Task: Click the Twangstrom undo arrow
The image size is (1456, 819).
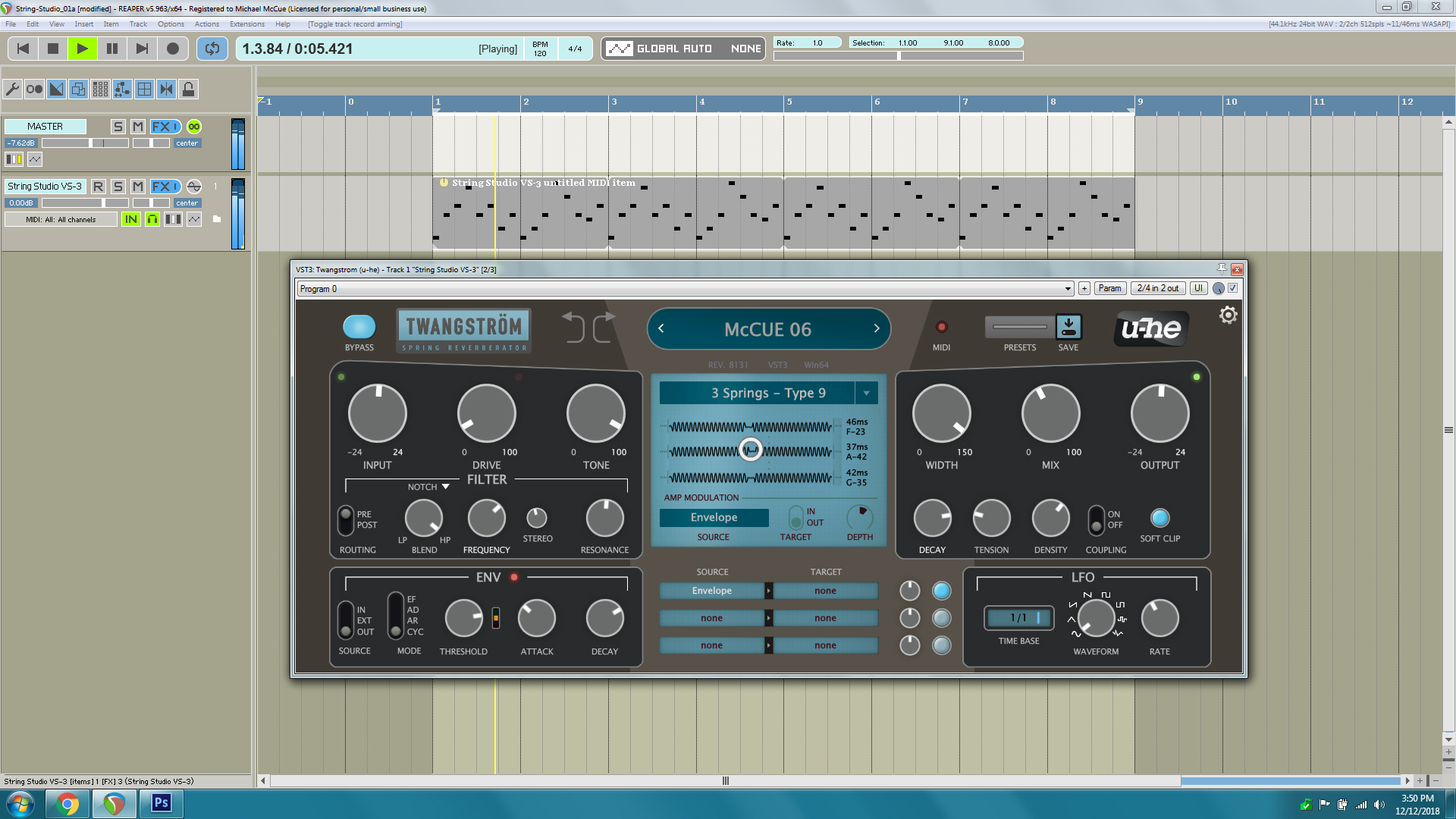Action: coord(574,327)
